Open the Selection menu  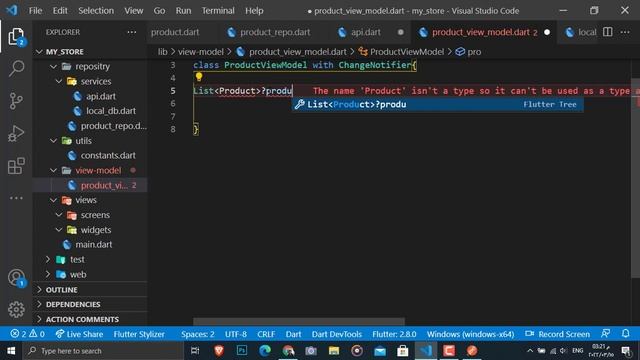[x=96, y=11]
